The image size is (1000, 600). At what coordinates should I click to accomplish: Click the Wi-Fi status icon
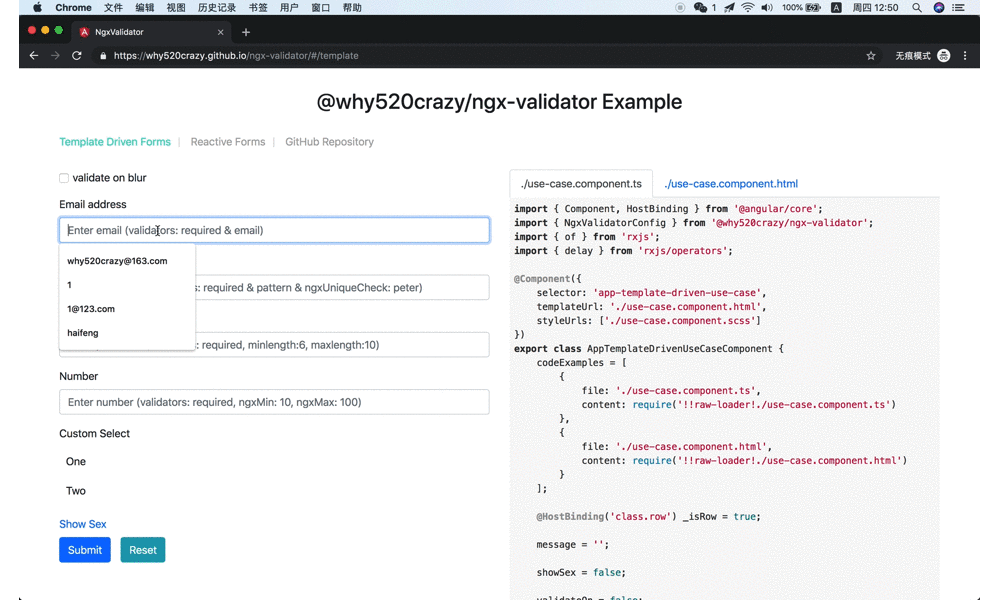coord(747,8)
